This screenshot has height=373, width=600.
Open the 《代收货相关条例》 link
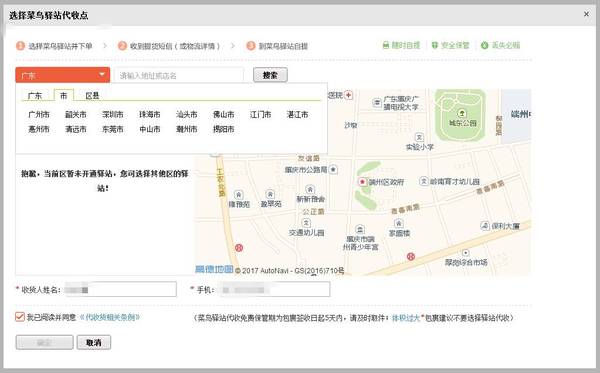(110, 317)
